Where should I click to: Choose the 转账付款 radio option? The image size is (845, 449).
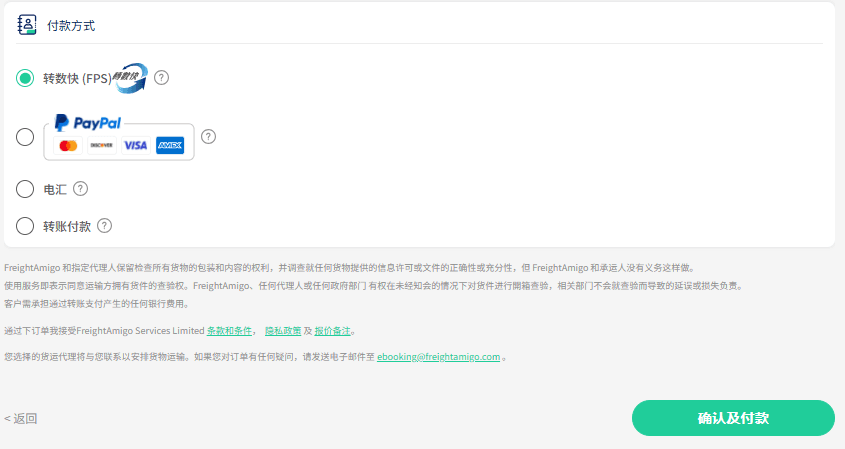click(25, 226)
